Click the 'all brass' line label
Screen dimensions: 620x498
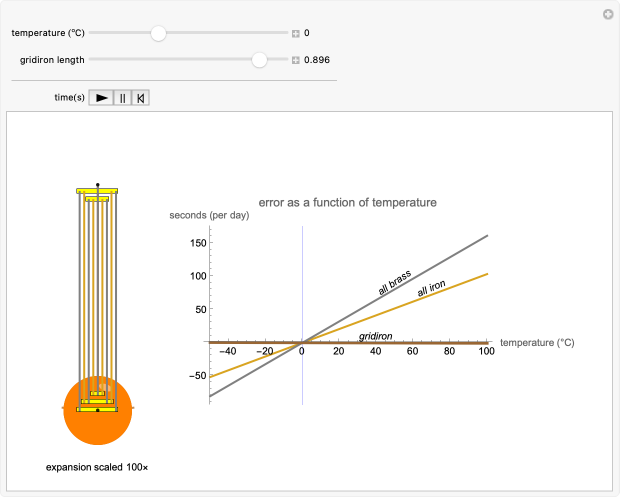point(394,282)
